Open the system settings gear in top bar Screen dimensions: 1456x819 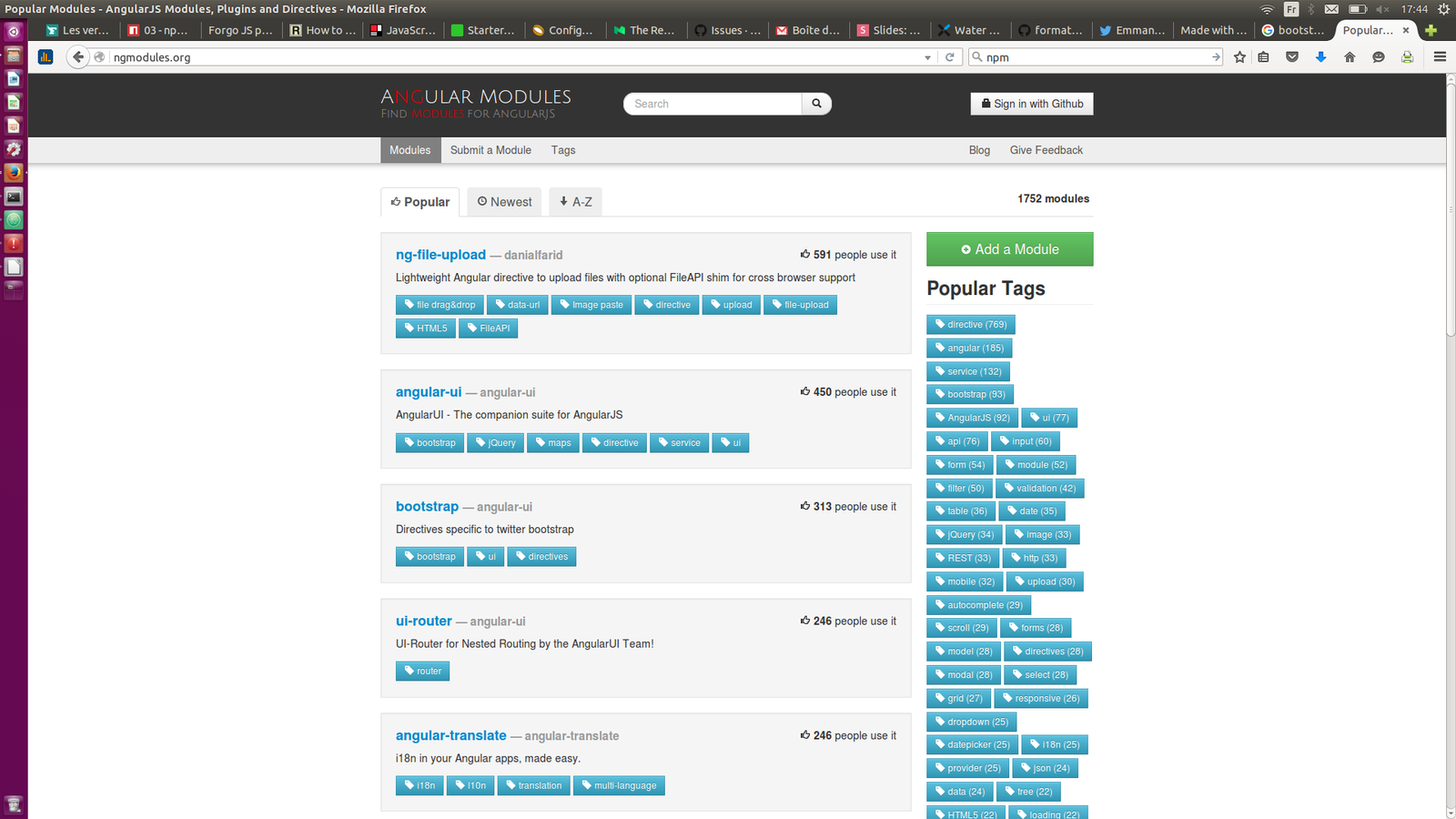1443,9
